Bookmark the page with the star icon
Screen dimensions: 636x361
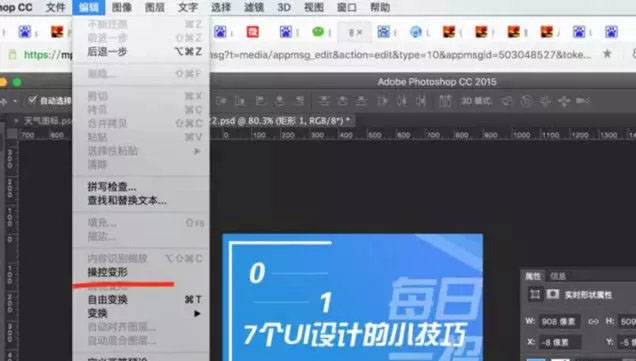(x=607, y=54)
